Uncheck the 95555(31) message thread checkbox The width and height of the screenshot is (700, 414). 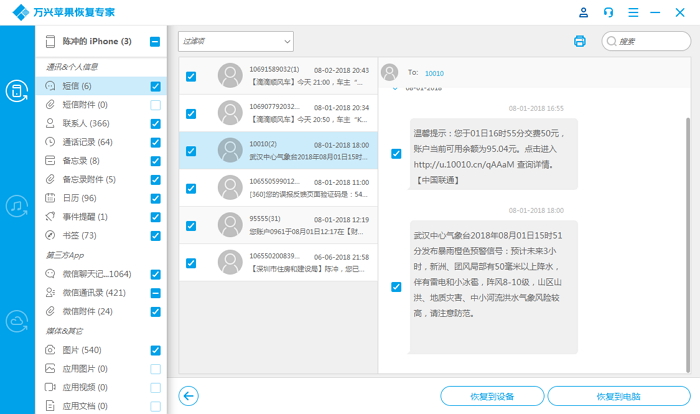[x=191, y=223]
